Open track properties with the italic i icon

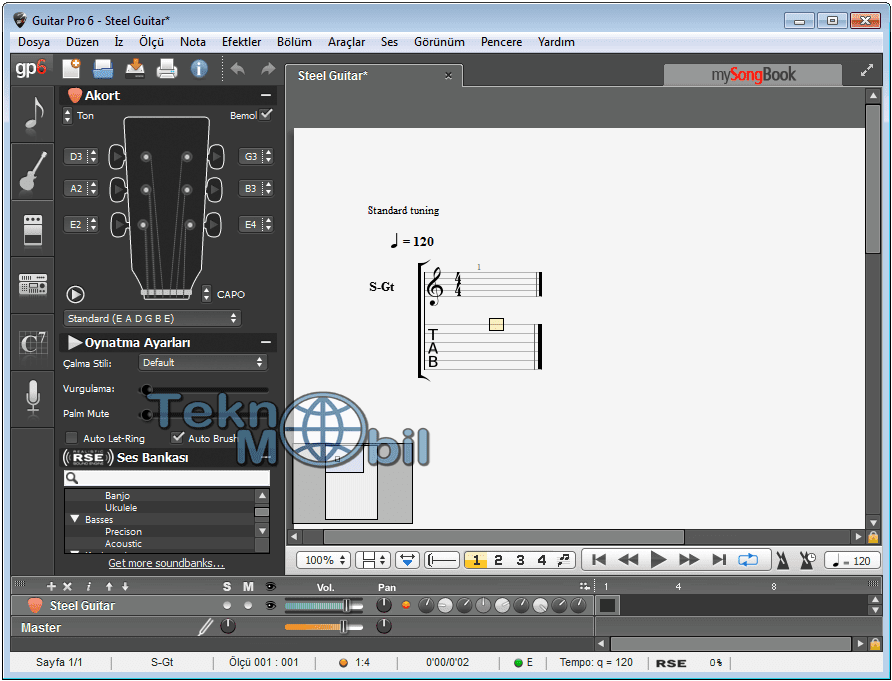click(88, 586)
